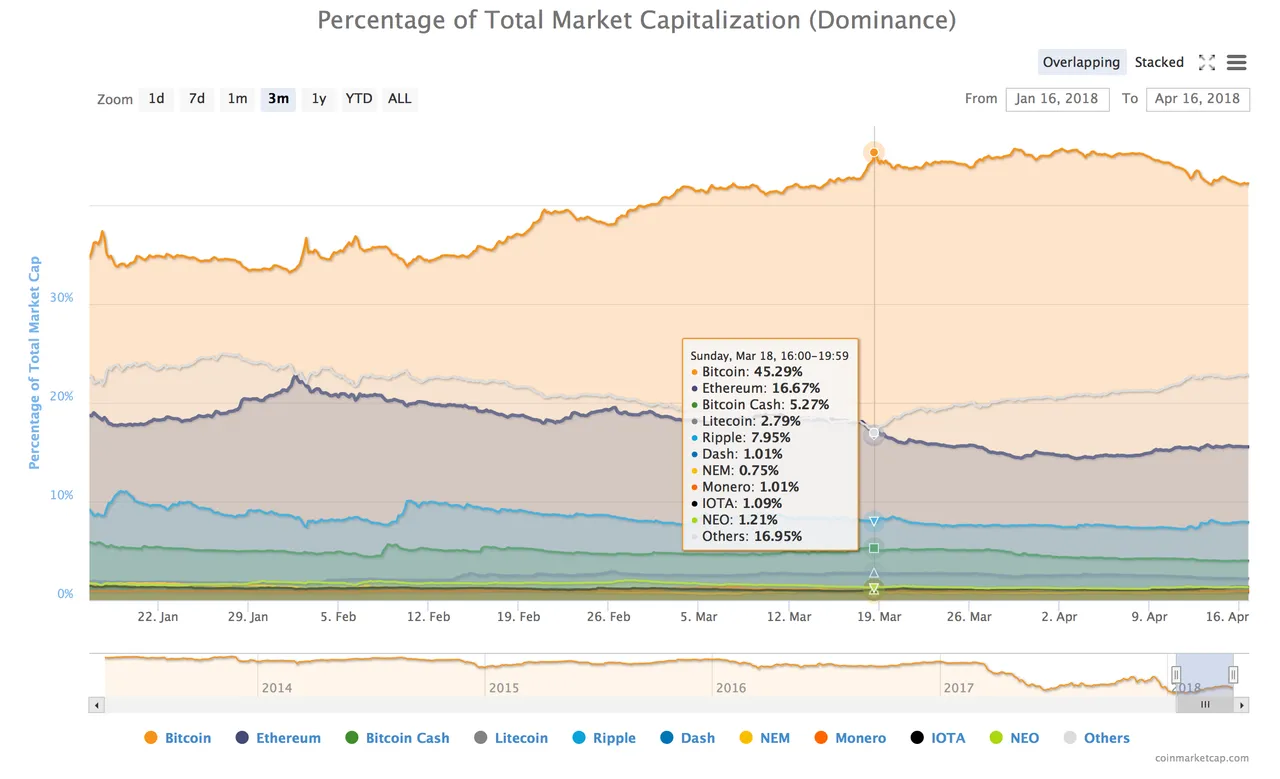Screen dimensions: 1280x779
Task: Click 2016 in the navigator timeline
Action: point(731,688)
